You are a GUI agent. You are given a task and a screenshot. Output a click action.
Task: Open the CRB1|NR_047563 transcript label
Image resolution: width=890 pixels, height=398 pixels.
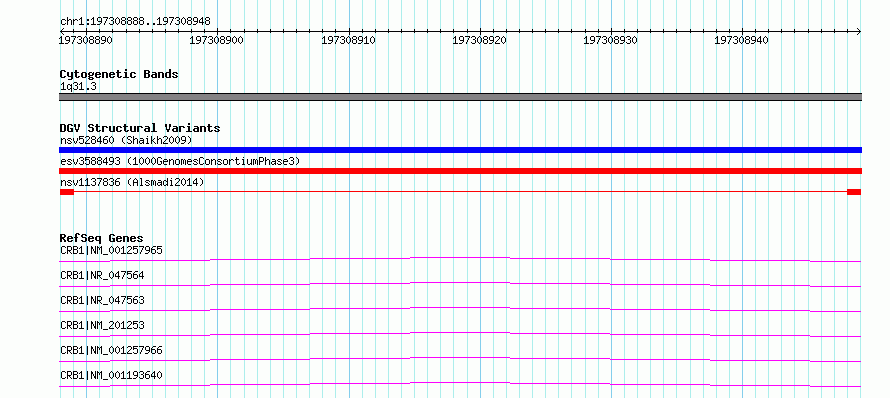point(102,300)
